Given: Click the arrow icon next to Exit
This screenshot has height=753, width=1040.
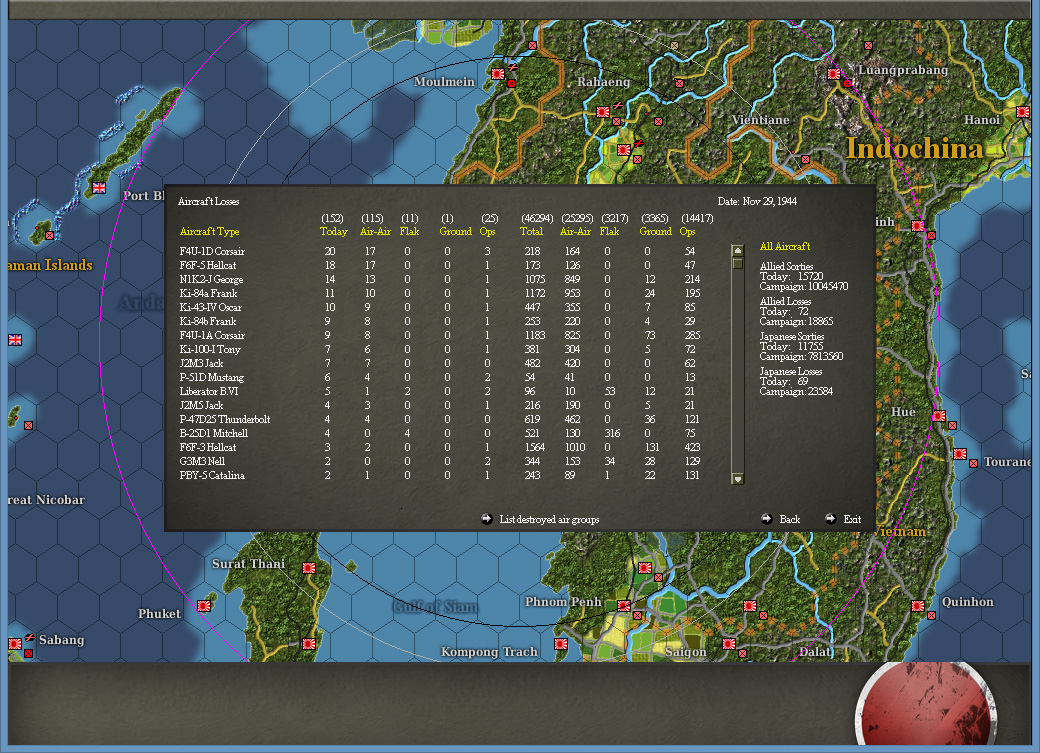Looking at the screenshot, I should click(830, 519).
